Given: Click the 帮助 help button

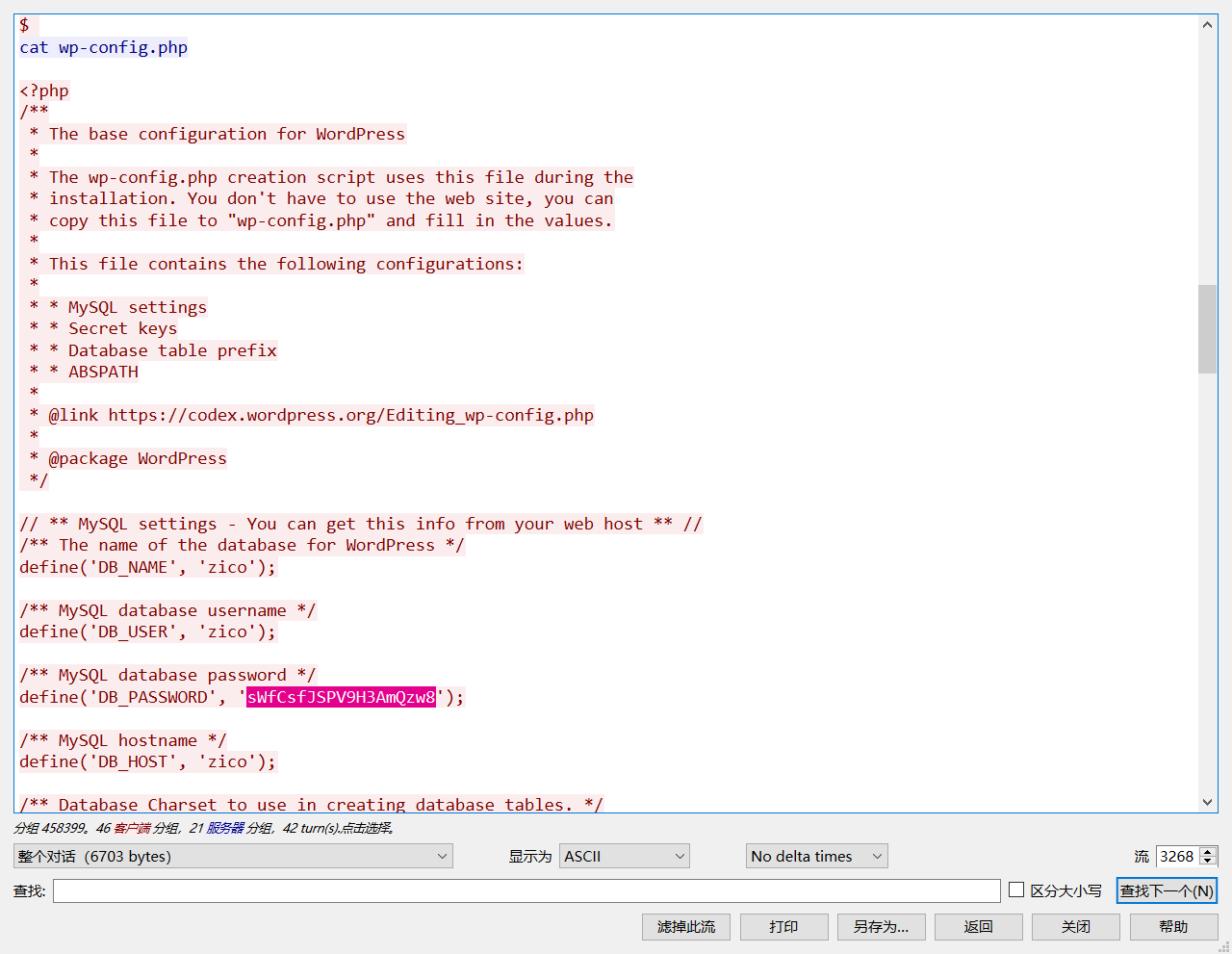Looking at the screenshot, I should point(1173,927).
